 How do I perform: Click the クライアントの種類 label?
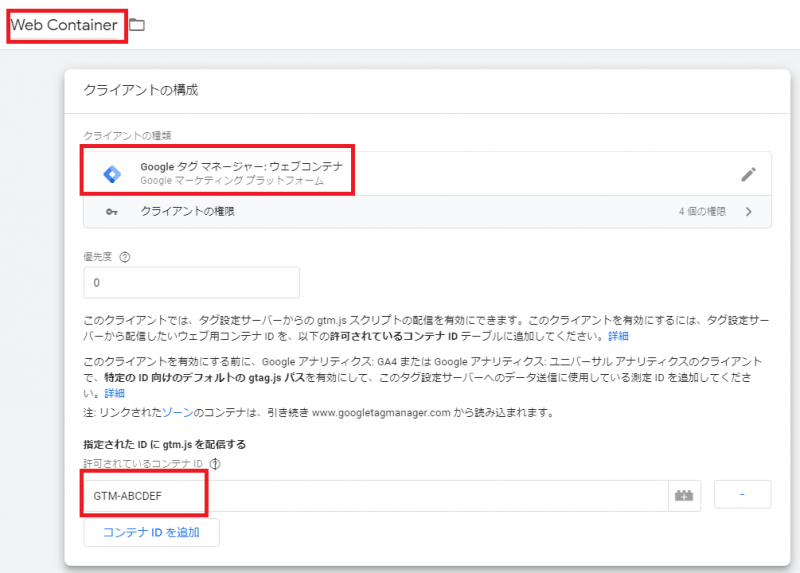127,136
